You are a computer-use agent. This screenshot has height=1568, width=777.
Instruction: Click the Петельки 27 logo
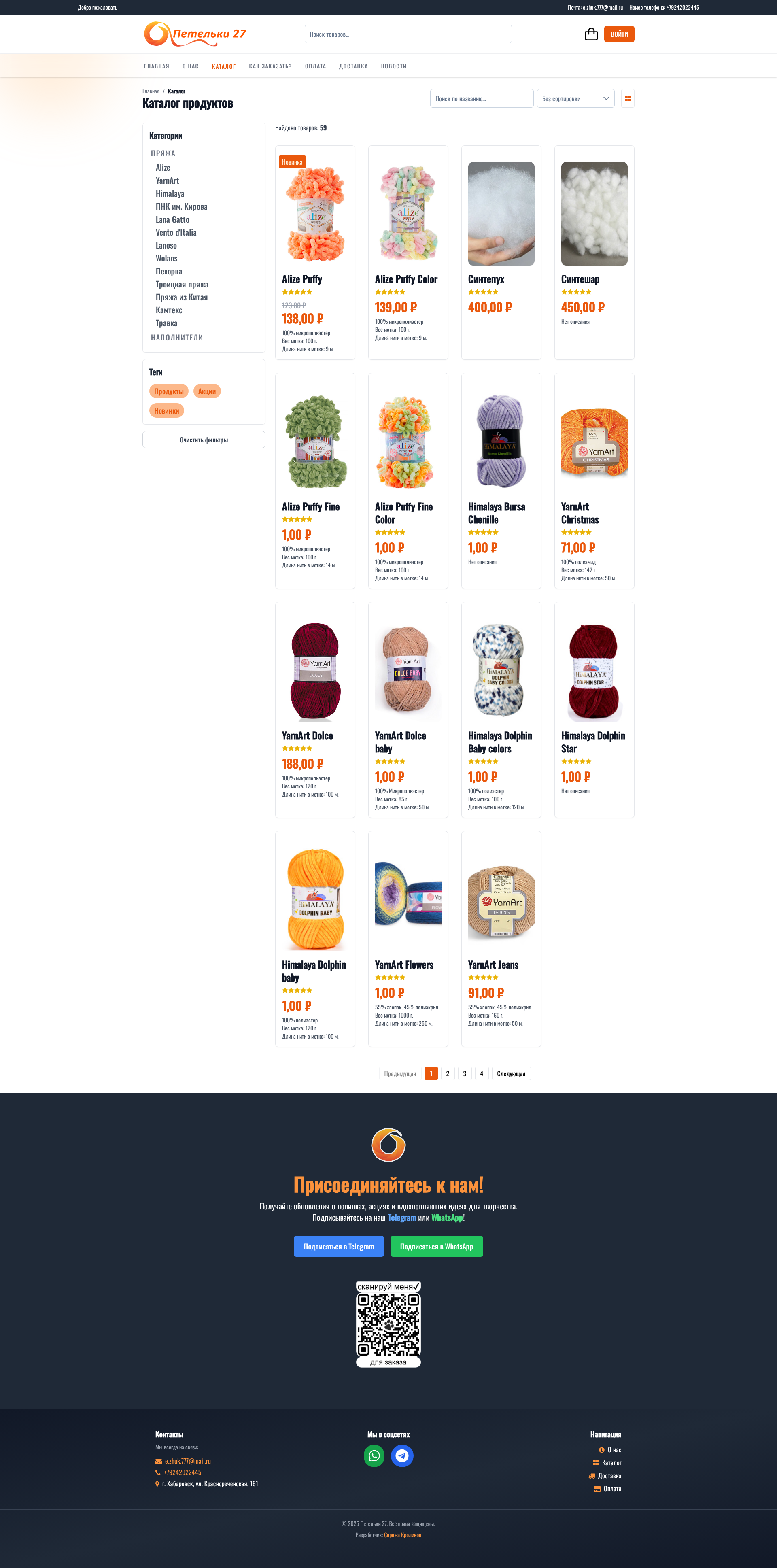(195, 34)
